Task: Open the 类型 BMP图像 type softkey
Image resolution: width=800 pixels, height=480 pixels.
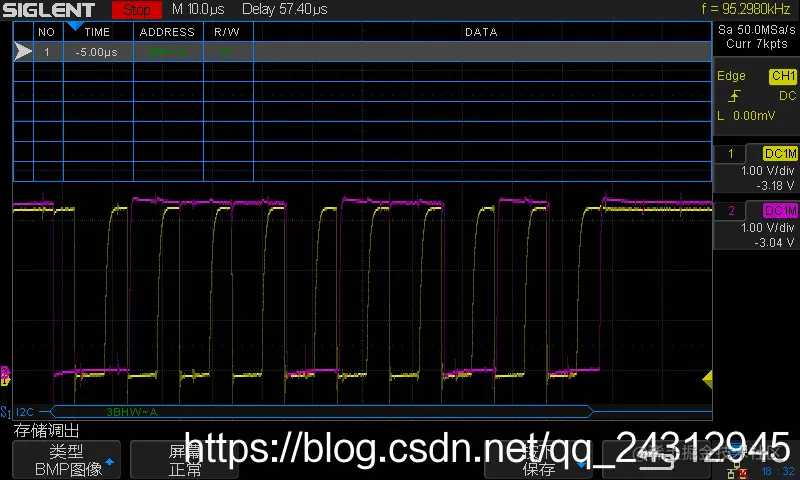Action: click(x=66, y=460)
